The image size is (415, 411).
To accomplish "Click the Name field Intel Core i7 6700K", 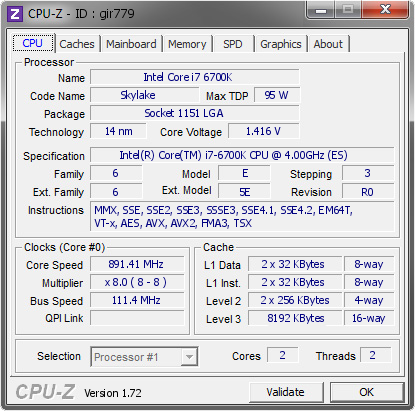I will [x=195, y=77].
